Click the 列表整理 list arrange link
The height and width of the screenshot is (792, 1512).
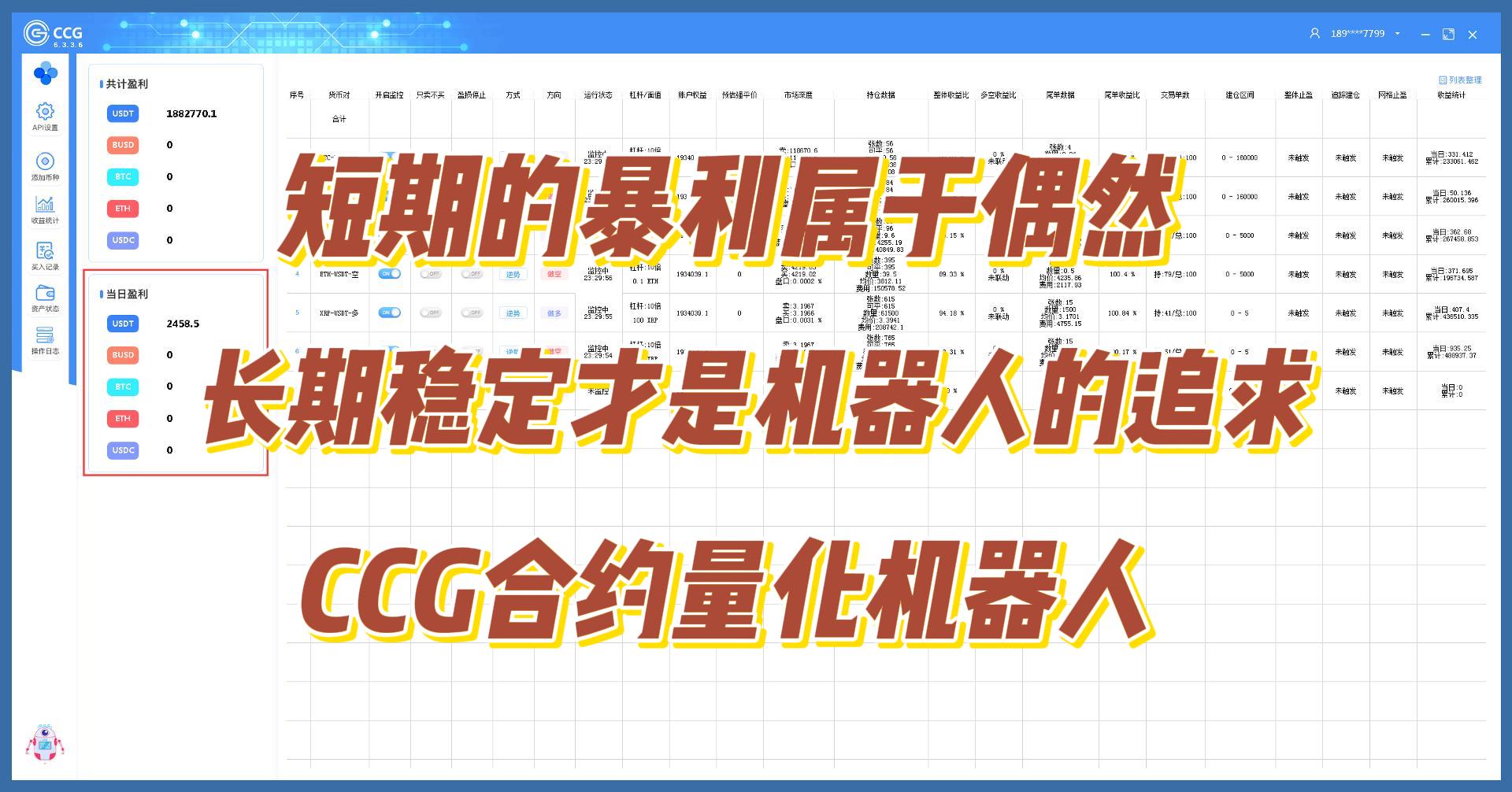coord(1461,80)
